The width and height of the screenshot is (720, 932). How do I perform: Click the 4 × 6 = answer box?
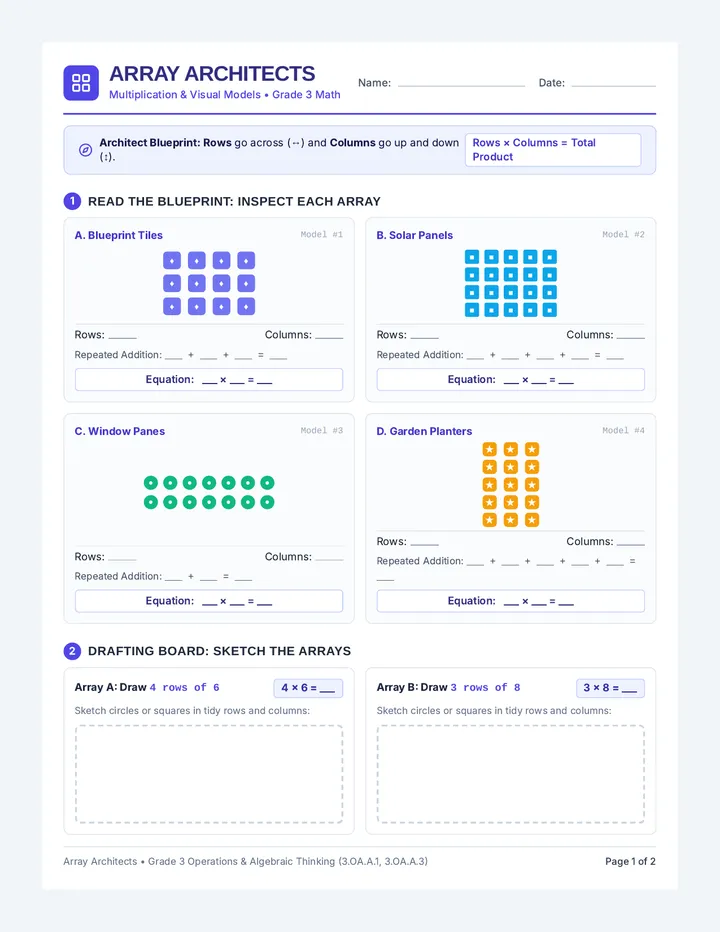tap(308, 688)
